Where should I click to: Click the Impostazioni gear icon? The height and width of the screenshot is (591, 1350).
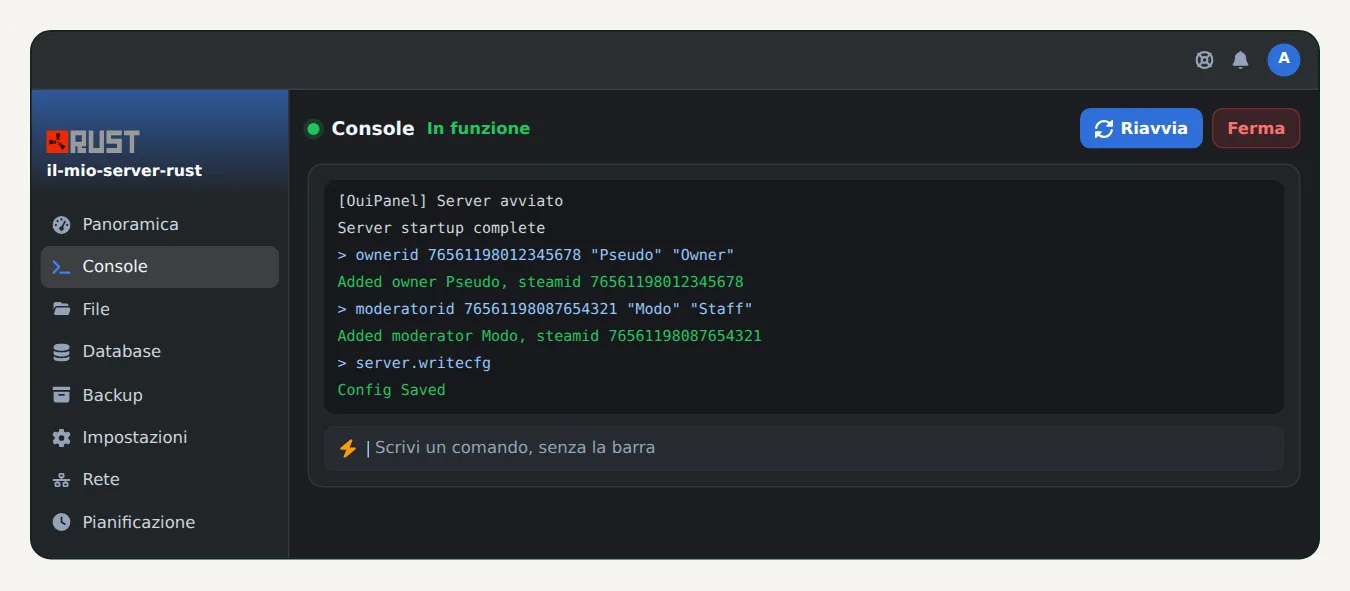click(62, 437)
